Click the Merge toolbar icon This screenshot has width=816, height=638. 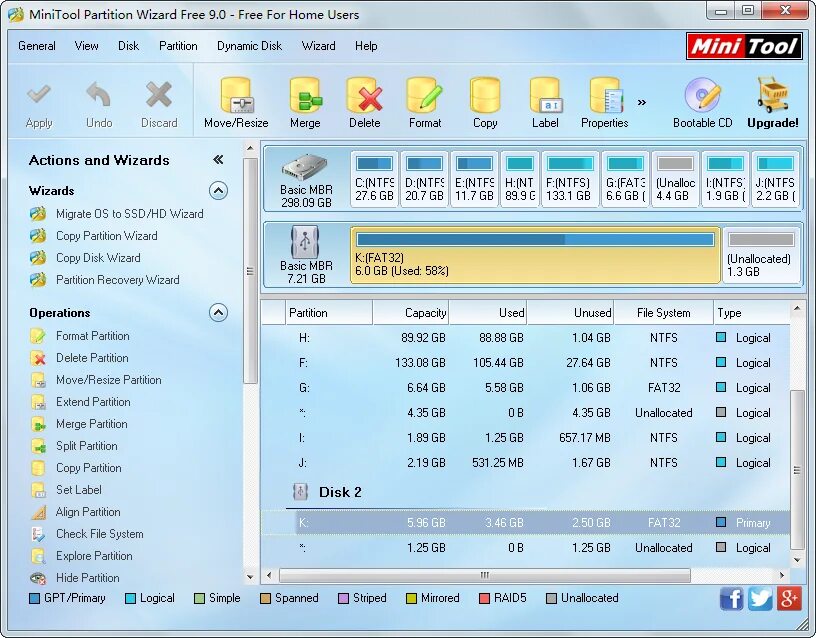pos(305,95)
